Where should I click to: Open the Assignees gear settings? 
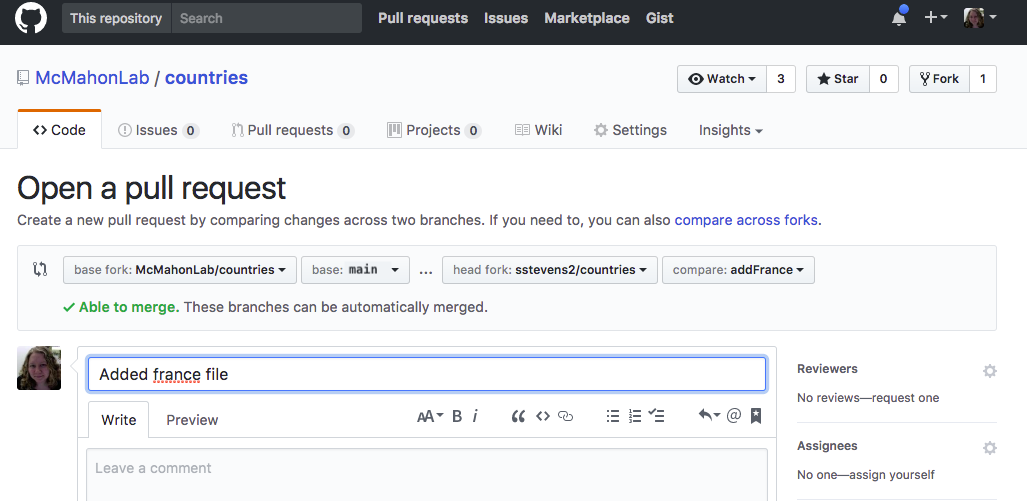tap(990, 448)
